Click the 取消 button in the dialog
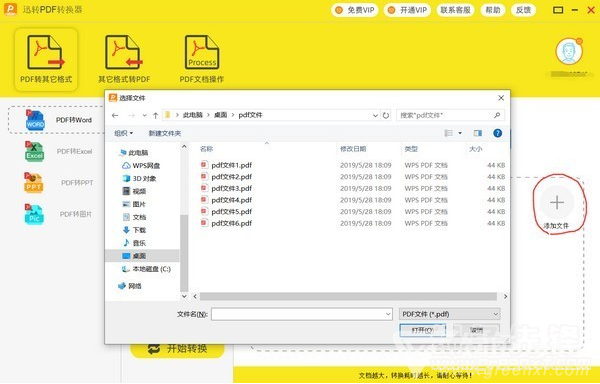 coord(476,330)
